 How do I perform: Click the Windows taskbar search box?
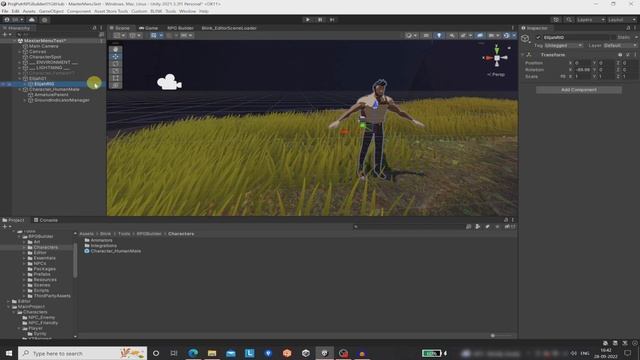tap(82, 353)
